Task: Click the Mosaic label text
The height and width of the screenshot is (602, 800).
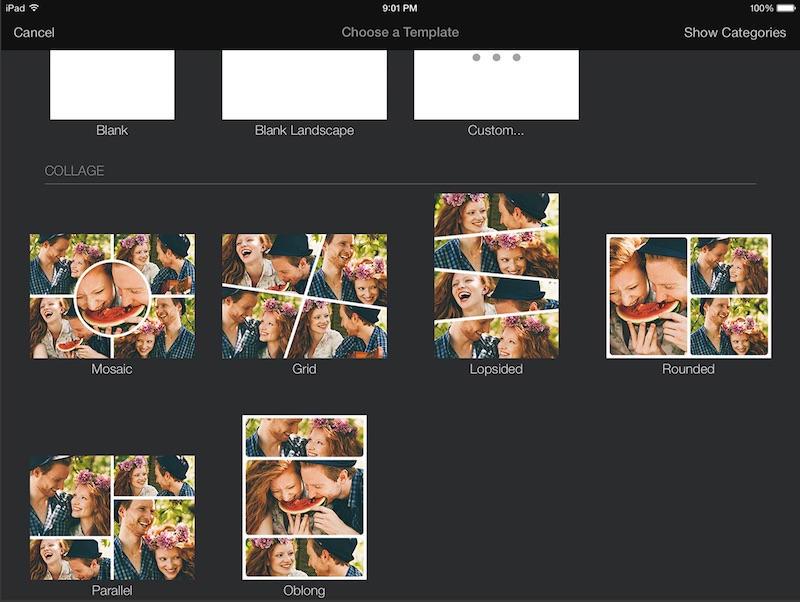Action: [x=112, y=369]
